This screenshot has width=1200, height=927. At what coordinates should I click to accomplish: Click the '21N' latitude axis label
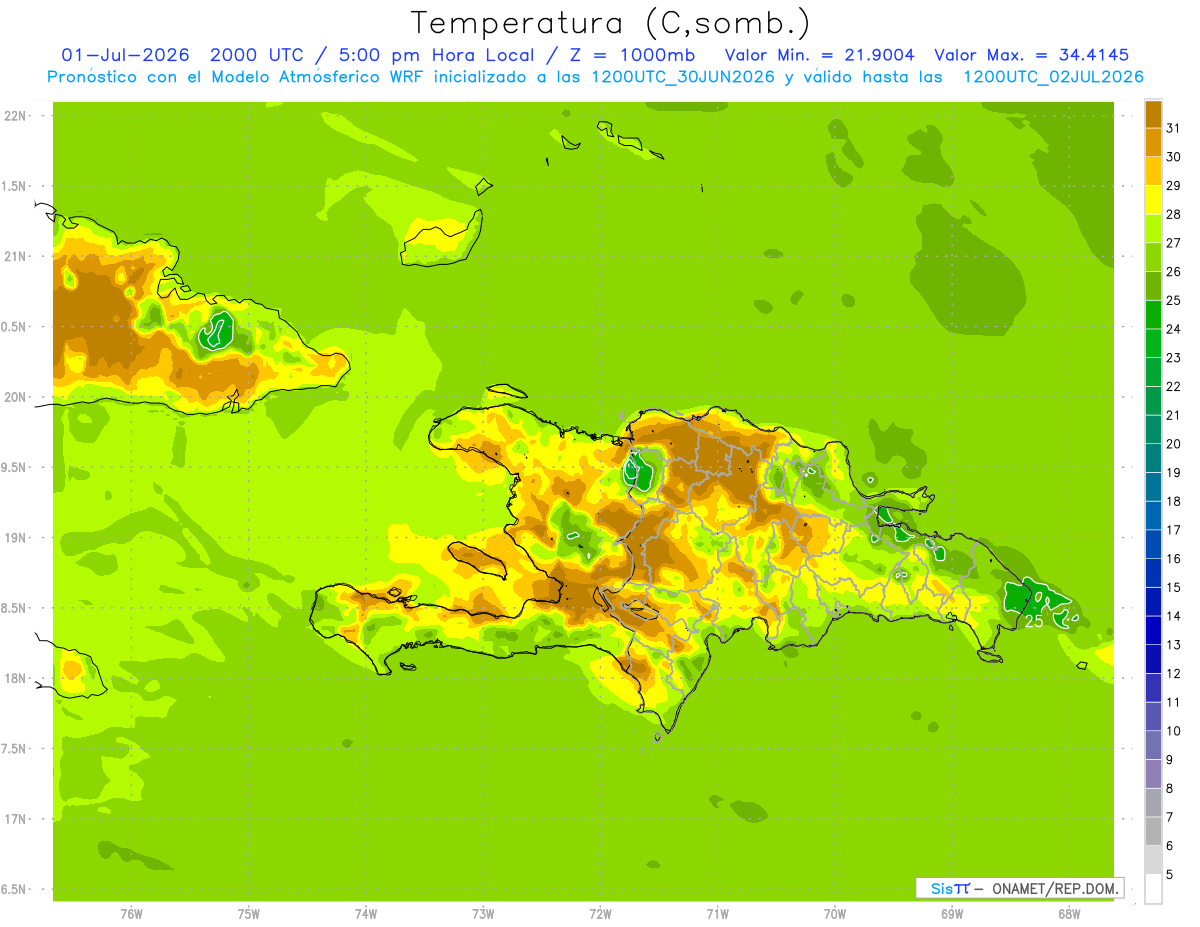[16, 256]
